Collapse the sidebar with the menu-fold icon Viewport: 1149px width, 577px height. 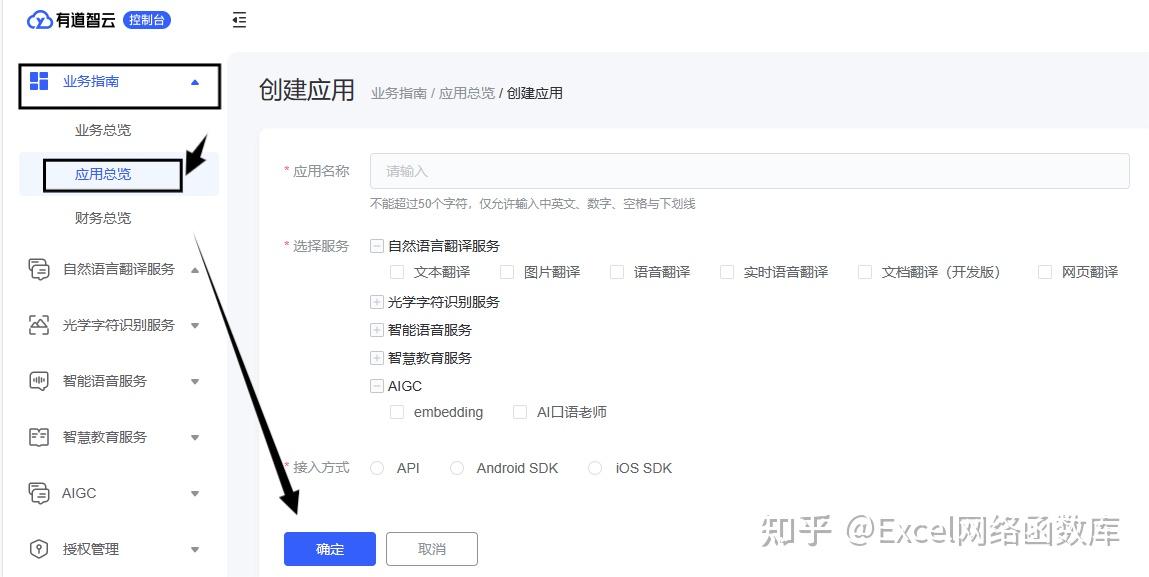point(240,21)
